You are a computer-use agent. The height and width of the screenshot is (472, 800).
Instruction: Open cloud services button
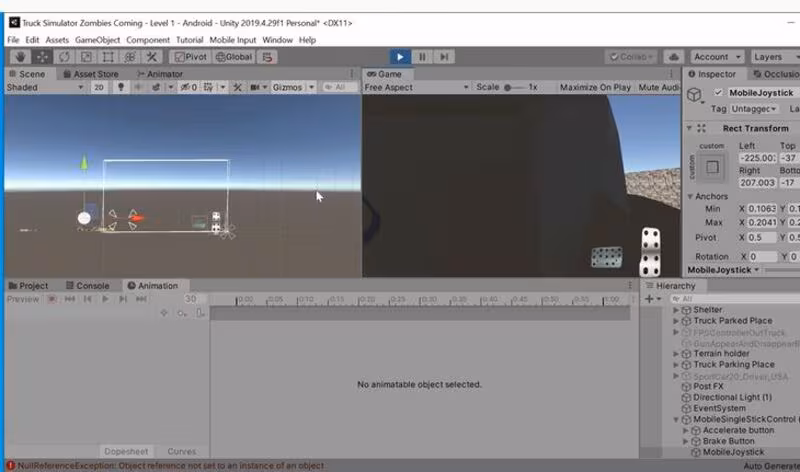673,57
